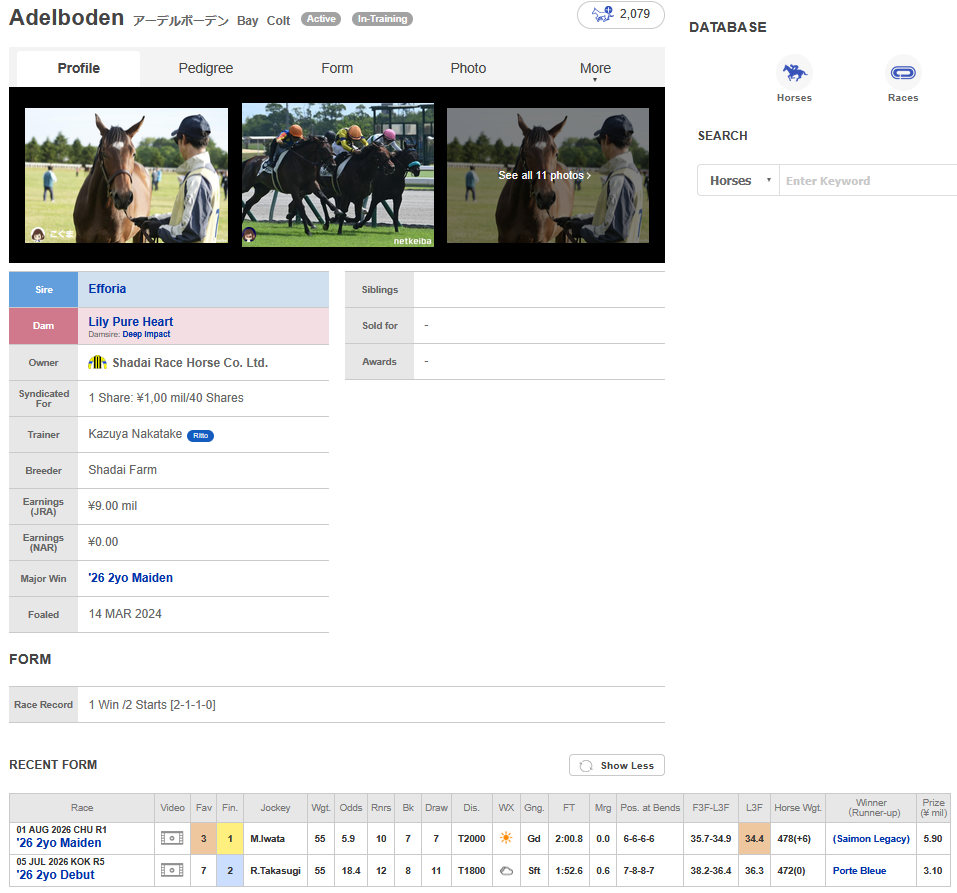957x893 pixels.
Task: Open dam Lily Pure Heart link
Action: 131,322
